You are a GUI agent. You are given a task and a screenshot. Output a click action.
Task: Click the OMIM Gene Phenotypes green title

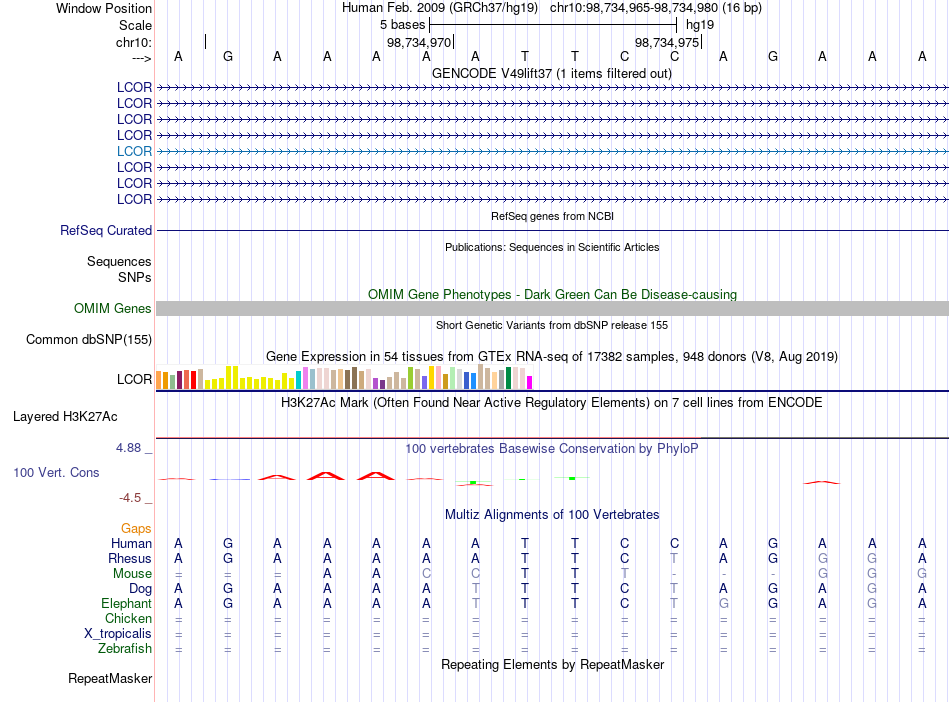coord(552,294)
